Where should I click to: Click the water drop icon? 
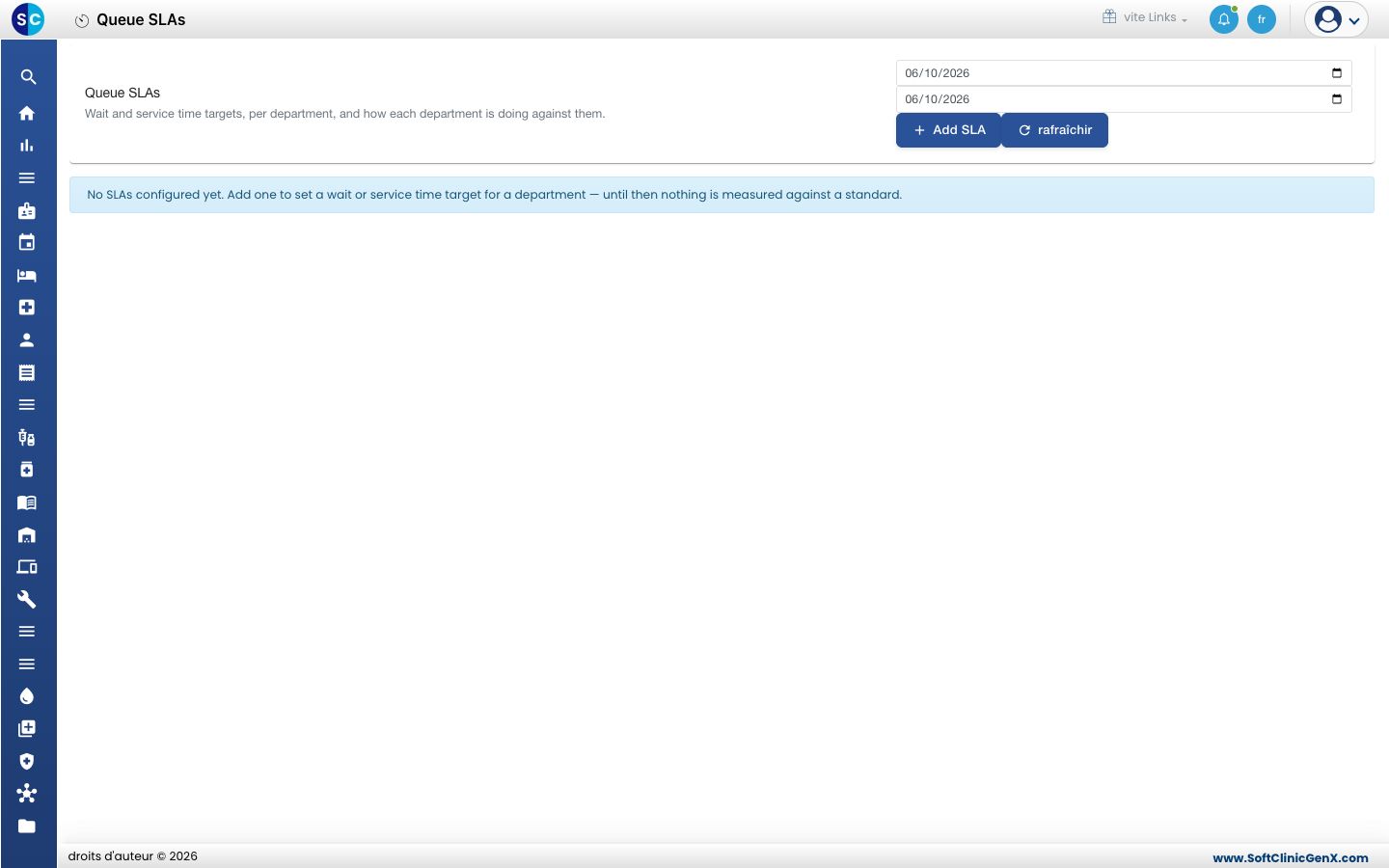pyautogui.click(x=27, y=696)
